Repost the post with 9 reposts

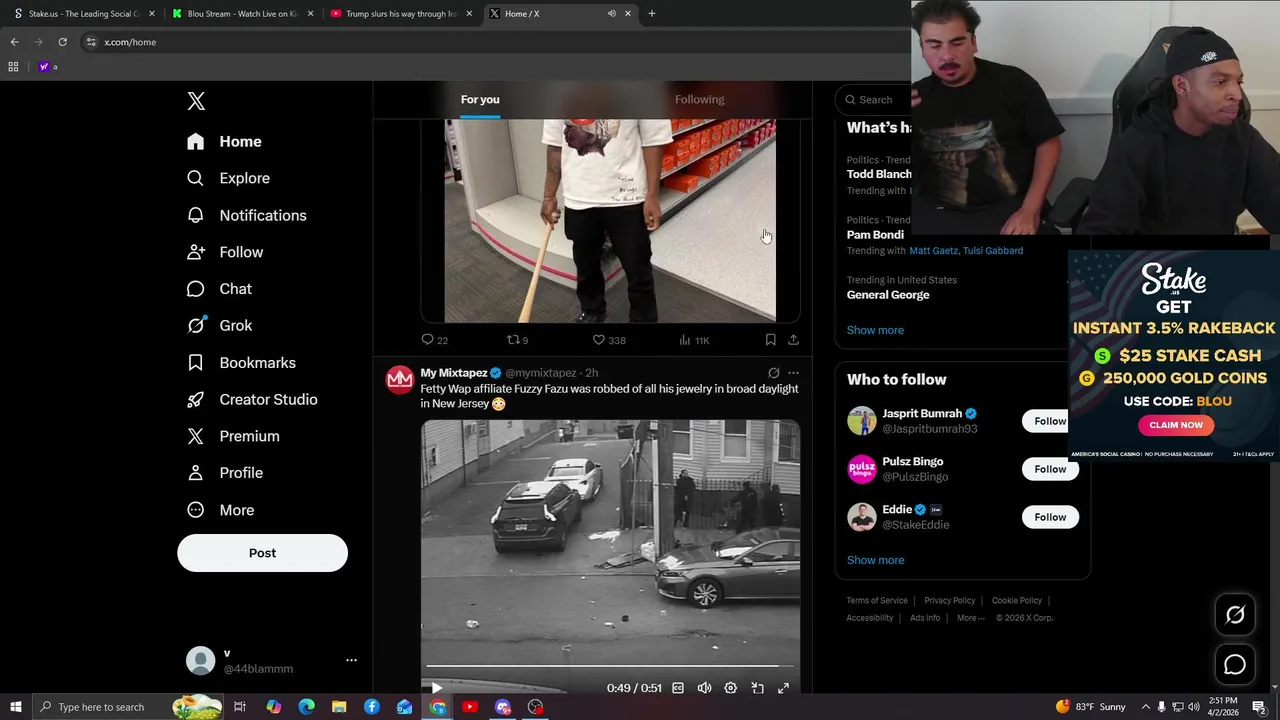(x=517, y=340)
